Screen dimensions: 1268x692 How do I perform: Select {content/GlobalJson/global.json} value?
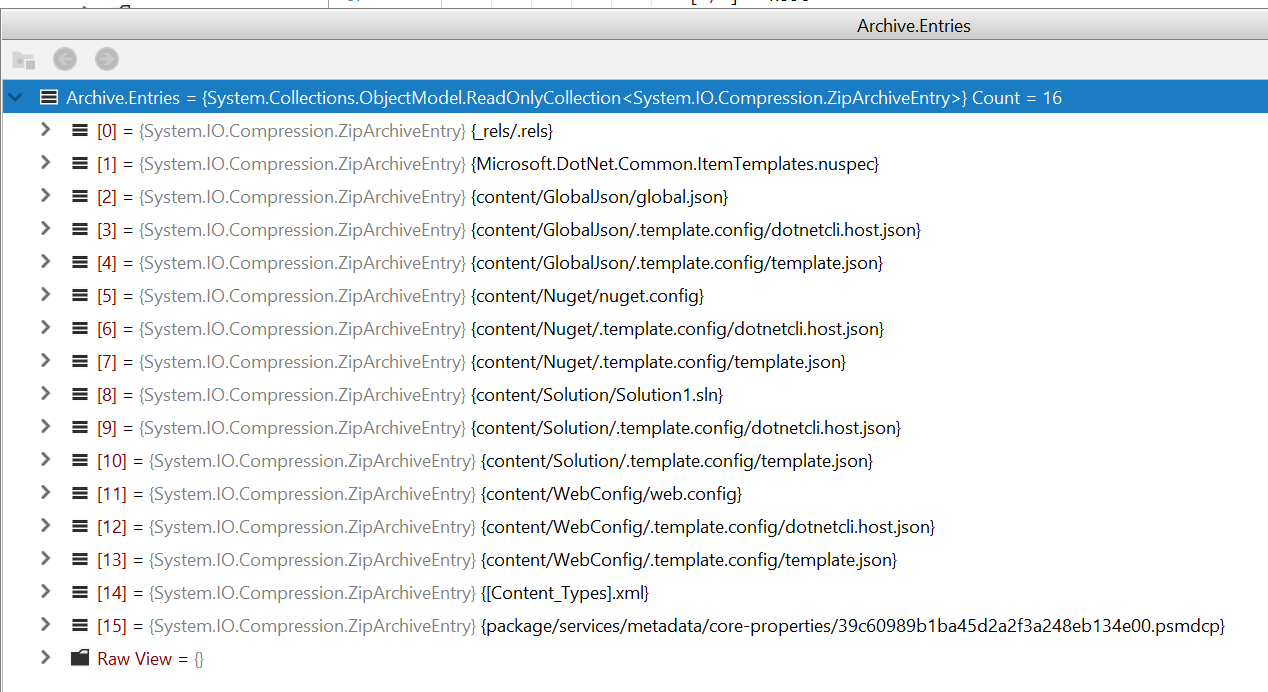[599, 197]
